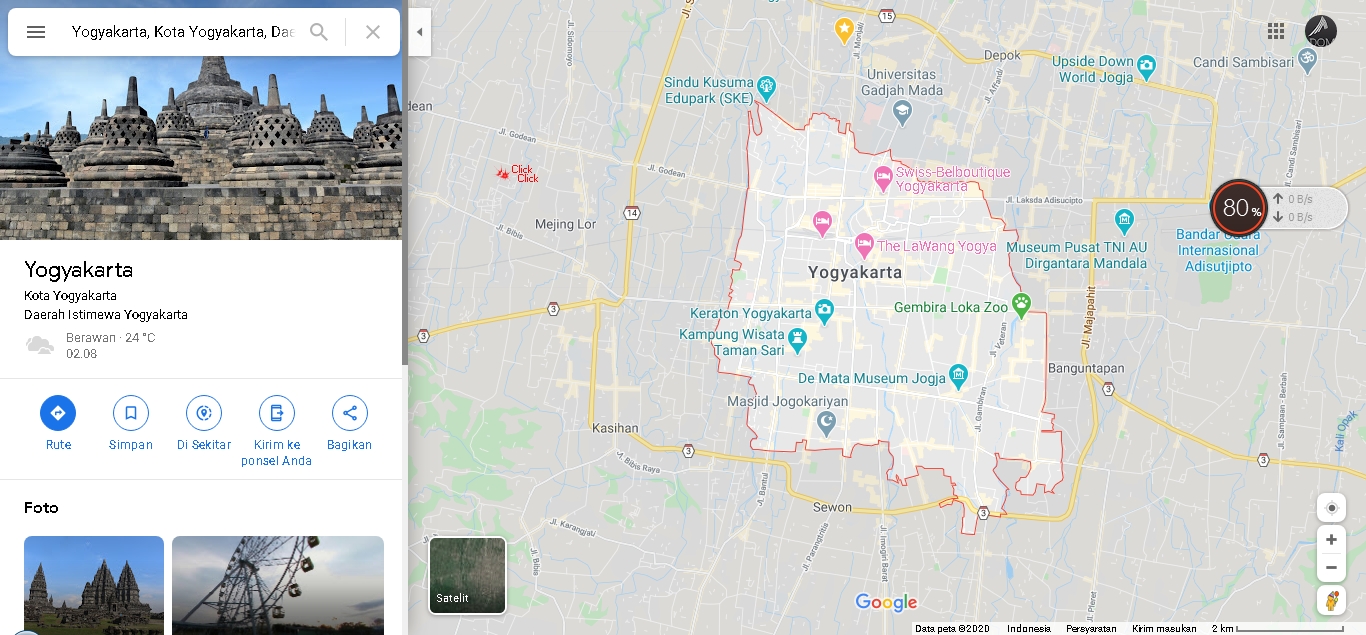Zoom in the map with the plus button
This screenshot has width=1366, height=635.
click(x=1331, y=540)
